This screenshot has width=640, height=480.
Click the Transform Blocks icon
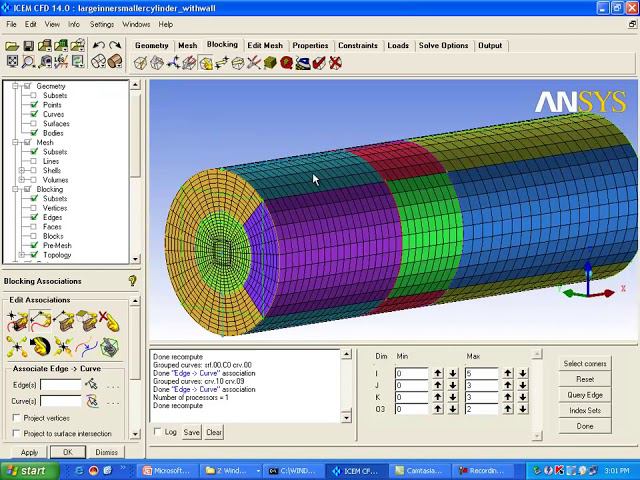[x=238, y=63]
